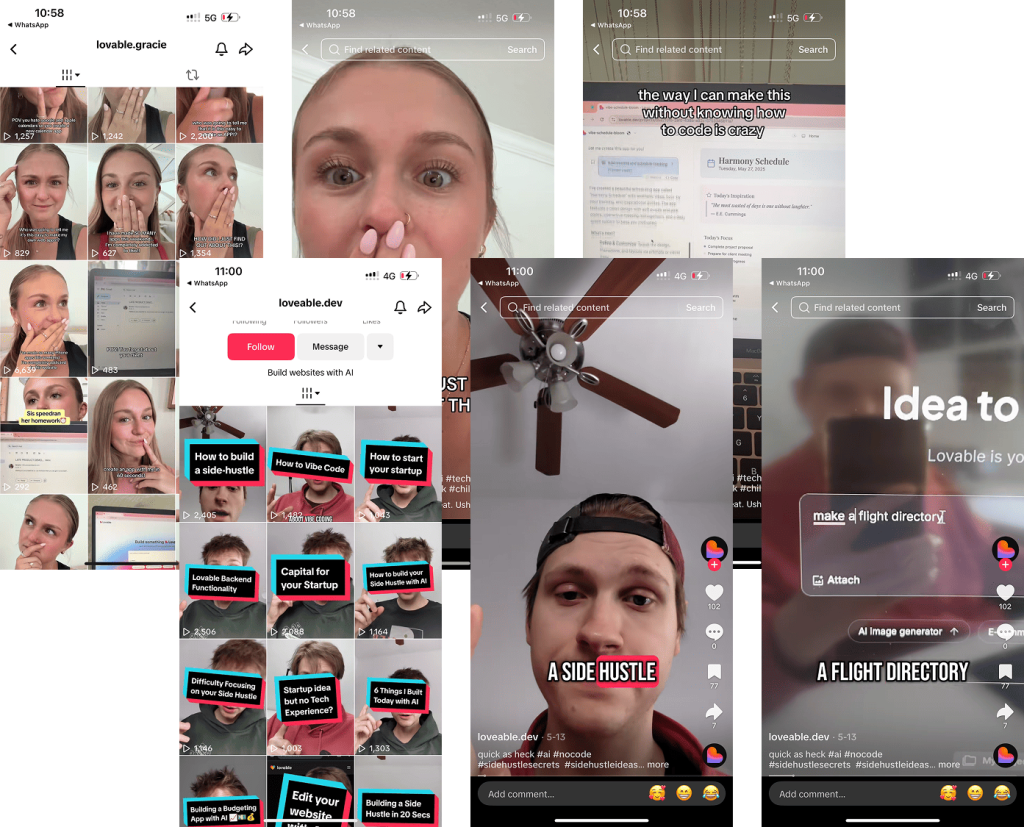Expand the video grid sort dropdown on lovable.gracie
The height and width of the screenshot is (827, 1024).
click(x=70, y=75)
